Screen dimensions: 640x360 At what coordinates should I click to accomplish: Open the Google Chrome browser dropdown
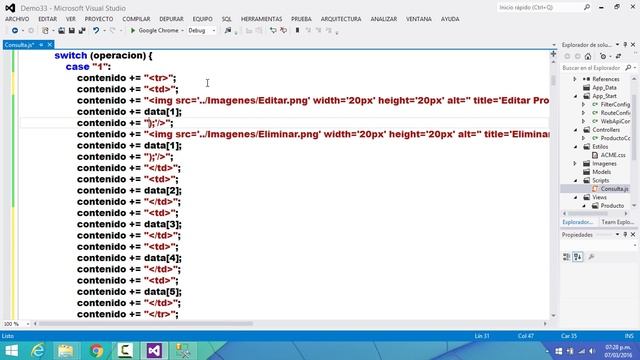(182, 31)
